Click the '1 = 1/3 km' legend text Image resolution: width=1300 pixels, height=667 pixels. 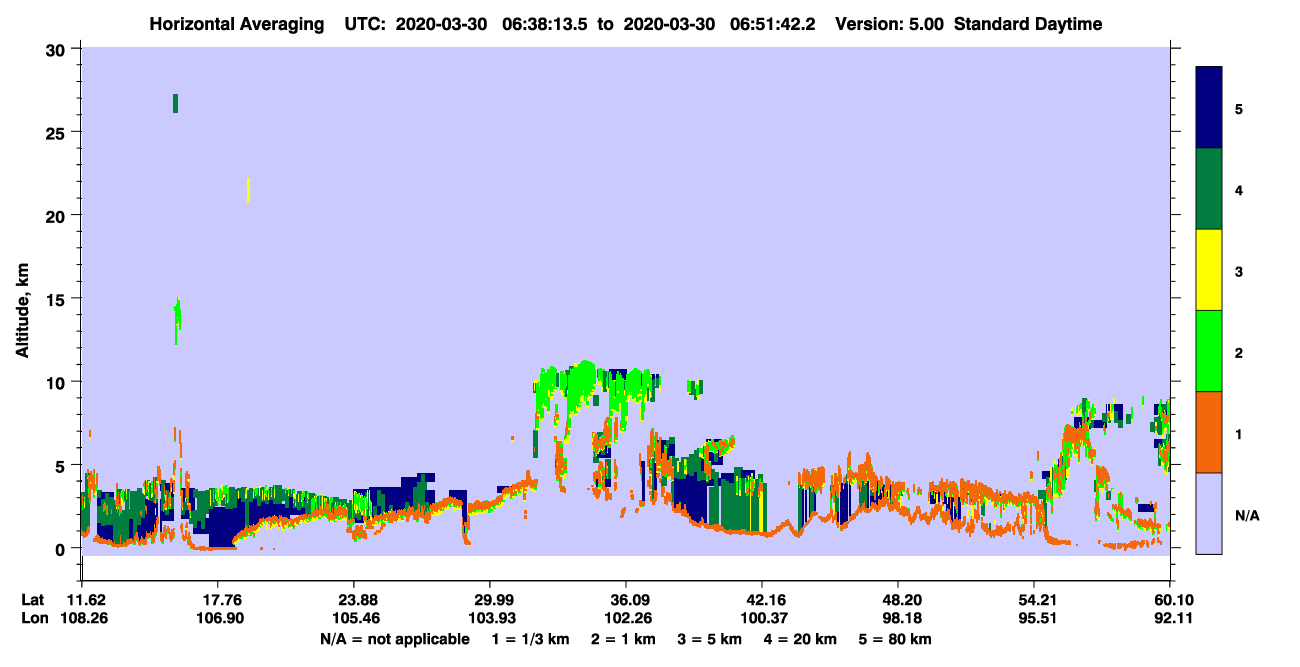(530, 639)
